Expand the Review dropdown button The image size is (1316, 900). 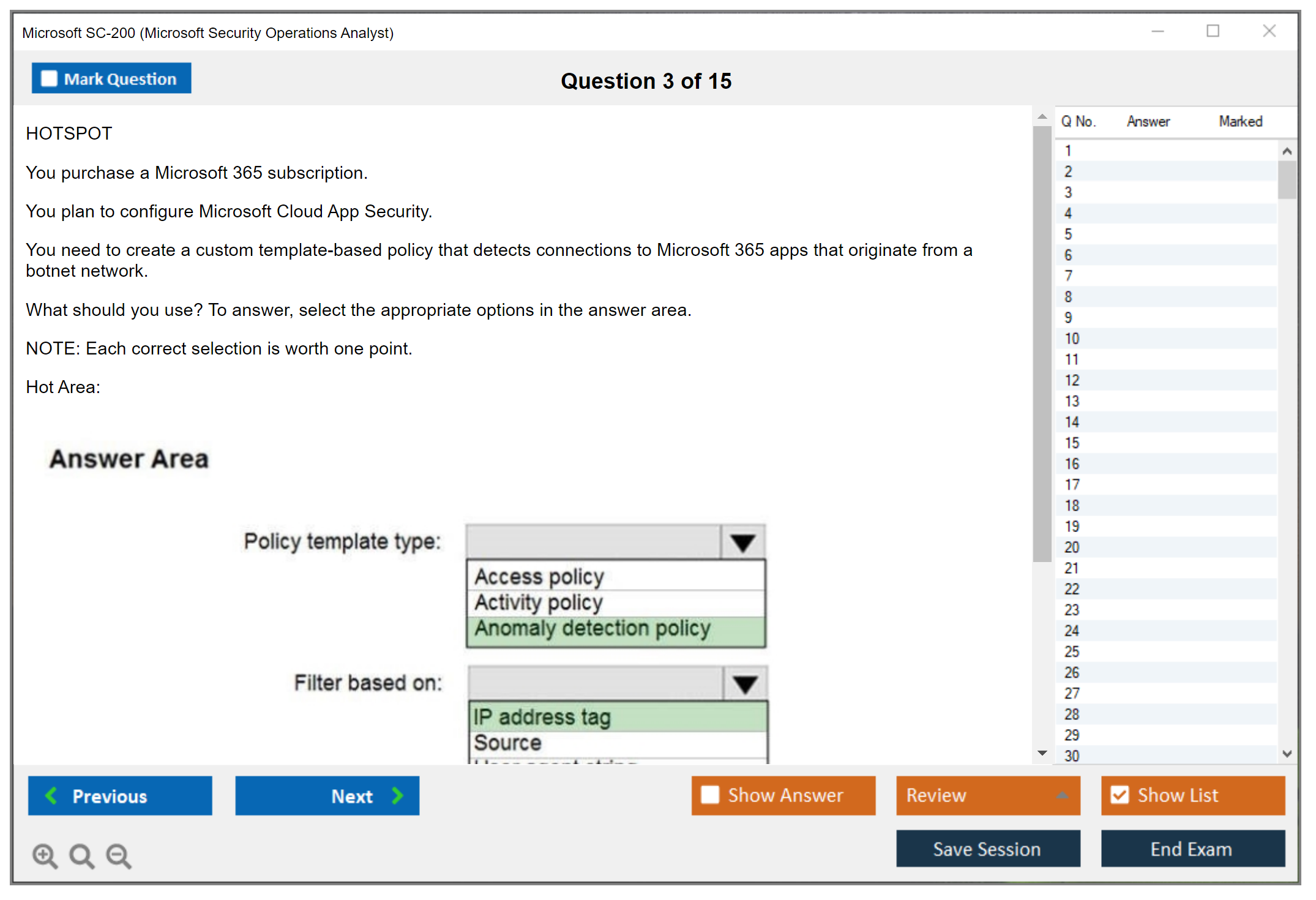(x=1062, y=795)
